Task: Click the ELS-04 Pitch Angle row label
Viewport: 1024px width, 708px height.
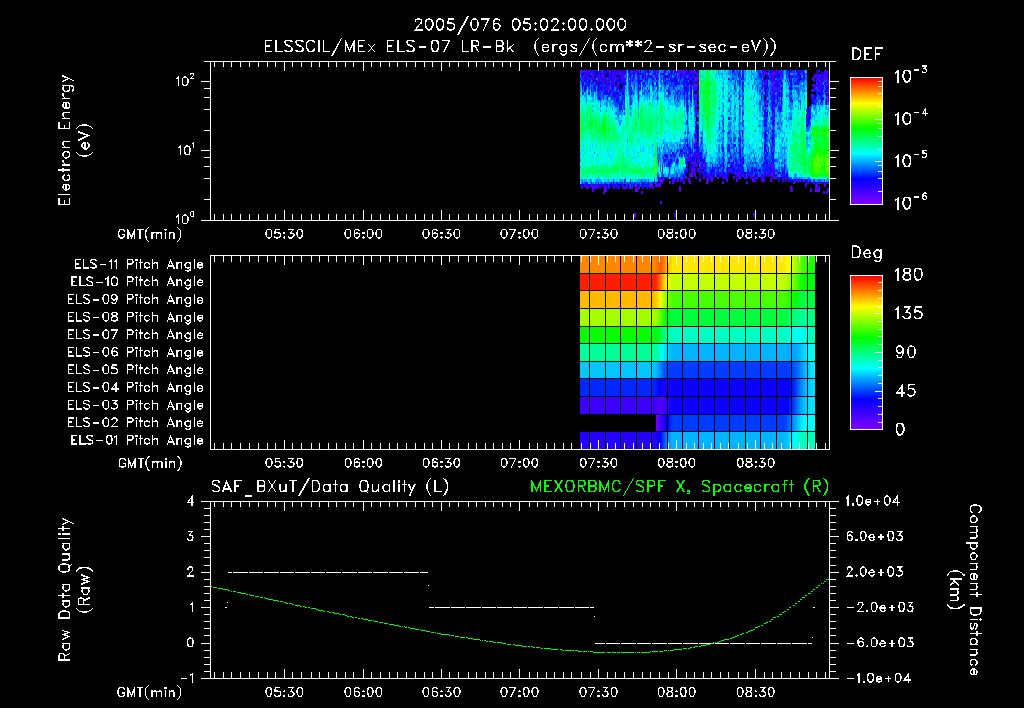Action: tap(135, 388)
